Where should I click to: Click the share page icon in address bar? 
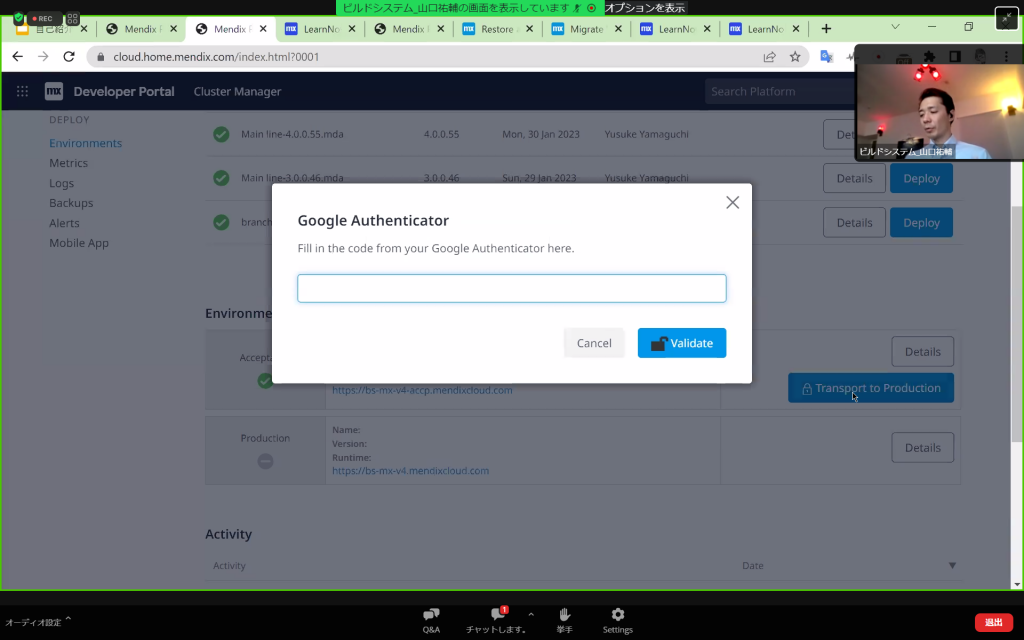769,57
